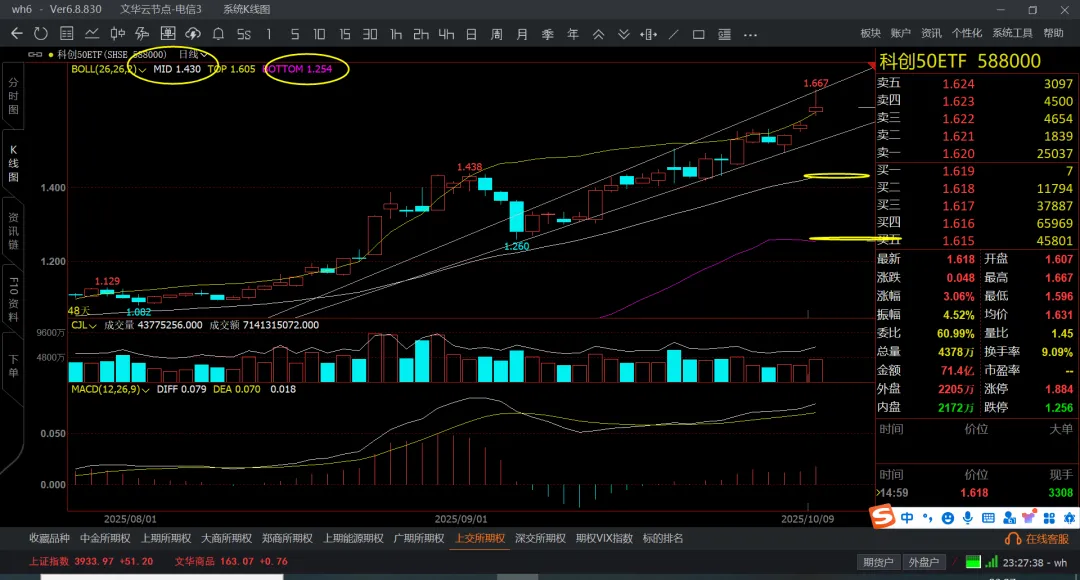Click the 期货户 button

(x=878, y=562)
